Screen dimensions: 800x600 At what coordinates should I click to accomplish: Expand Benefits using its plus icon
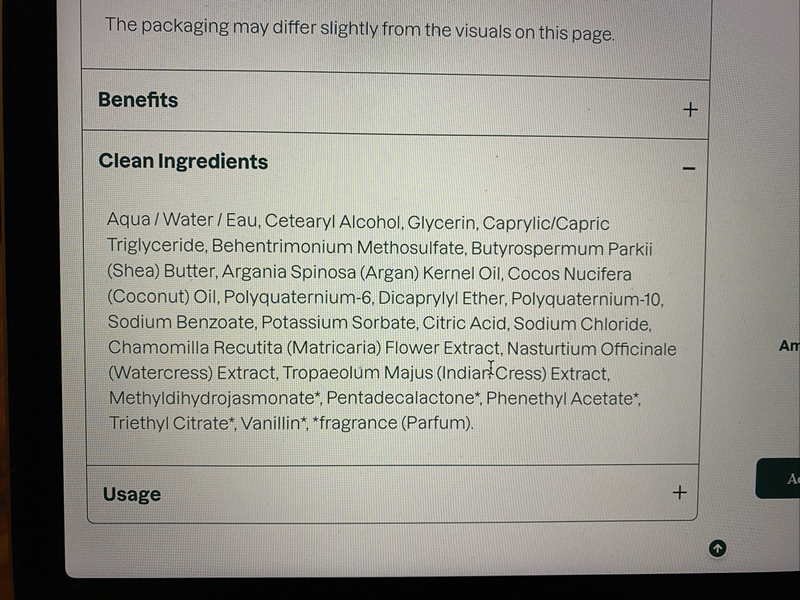click(x=690, y=109)
